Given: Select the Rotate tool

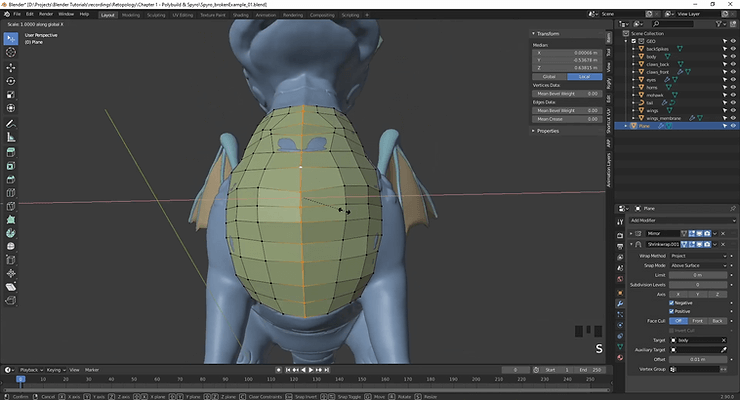Looking at the screenshot, I should coord(11,81).
